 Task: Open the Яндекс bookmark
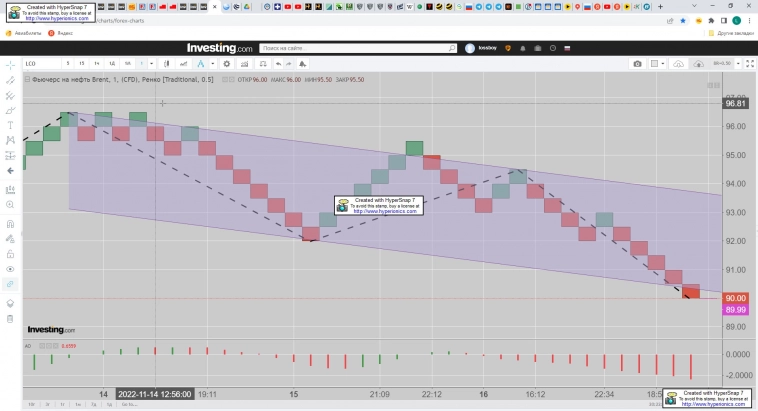61,33
